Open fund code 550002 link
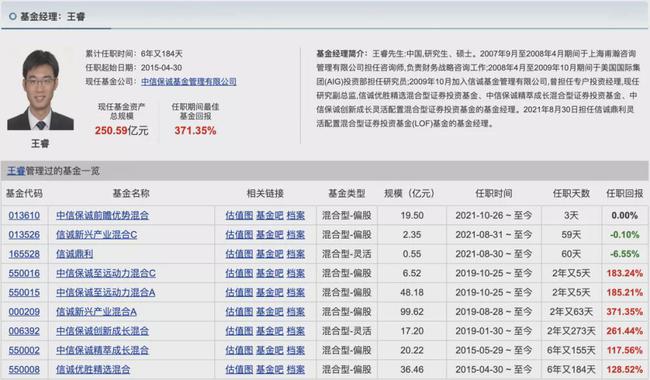Screen dimensions: 650x380 24,351
